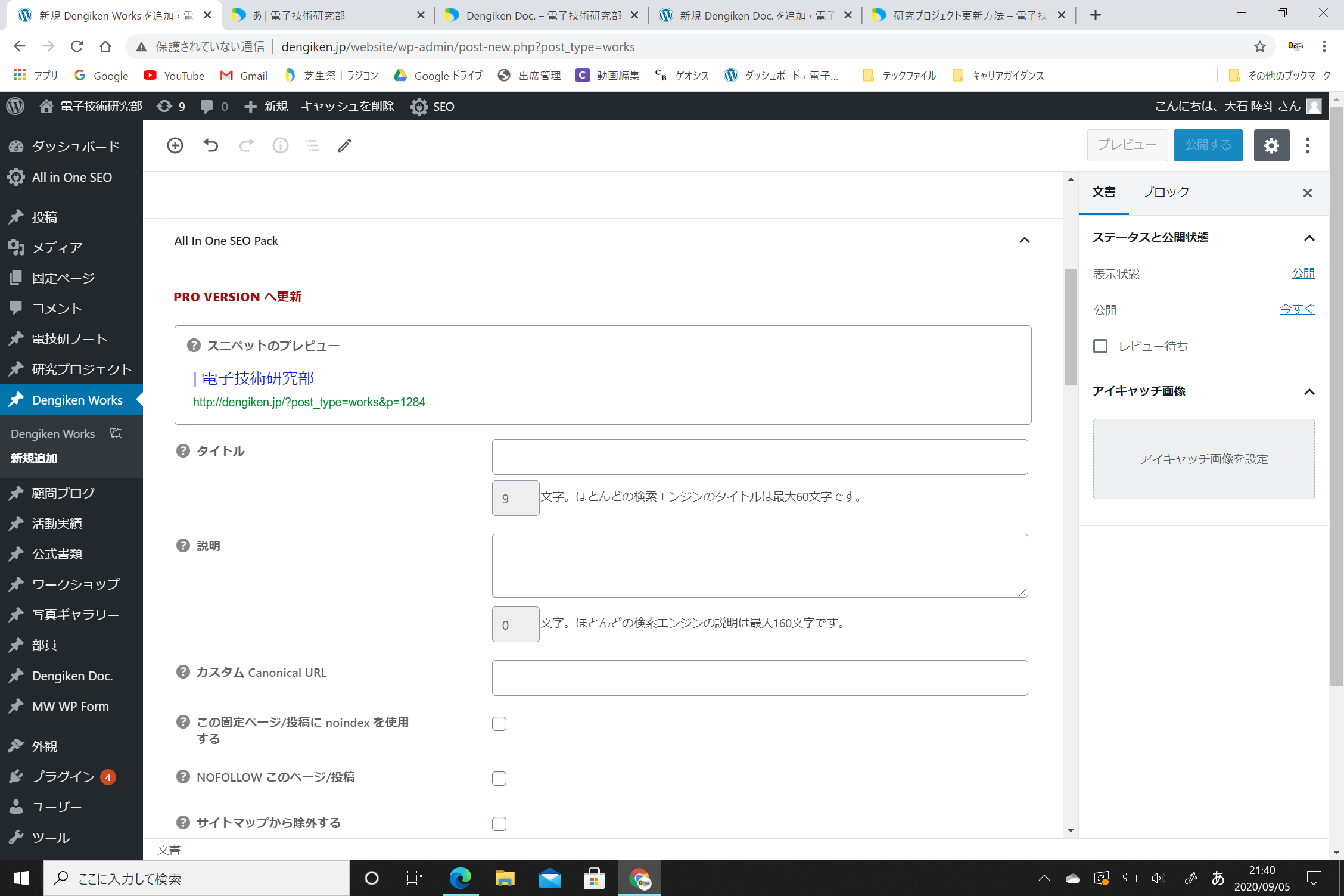Open user account menu こんにちは
Screen dimensions: 1344x896
click(1239, 106)
